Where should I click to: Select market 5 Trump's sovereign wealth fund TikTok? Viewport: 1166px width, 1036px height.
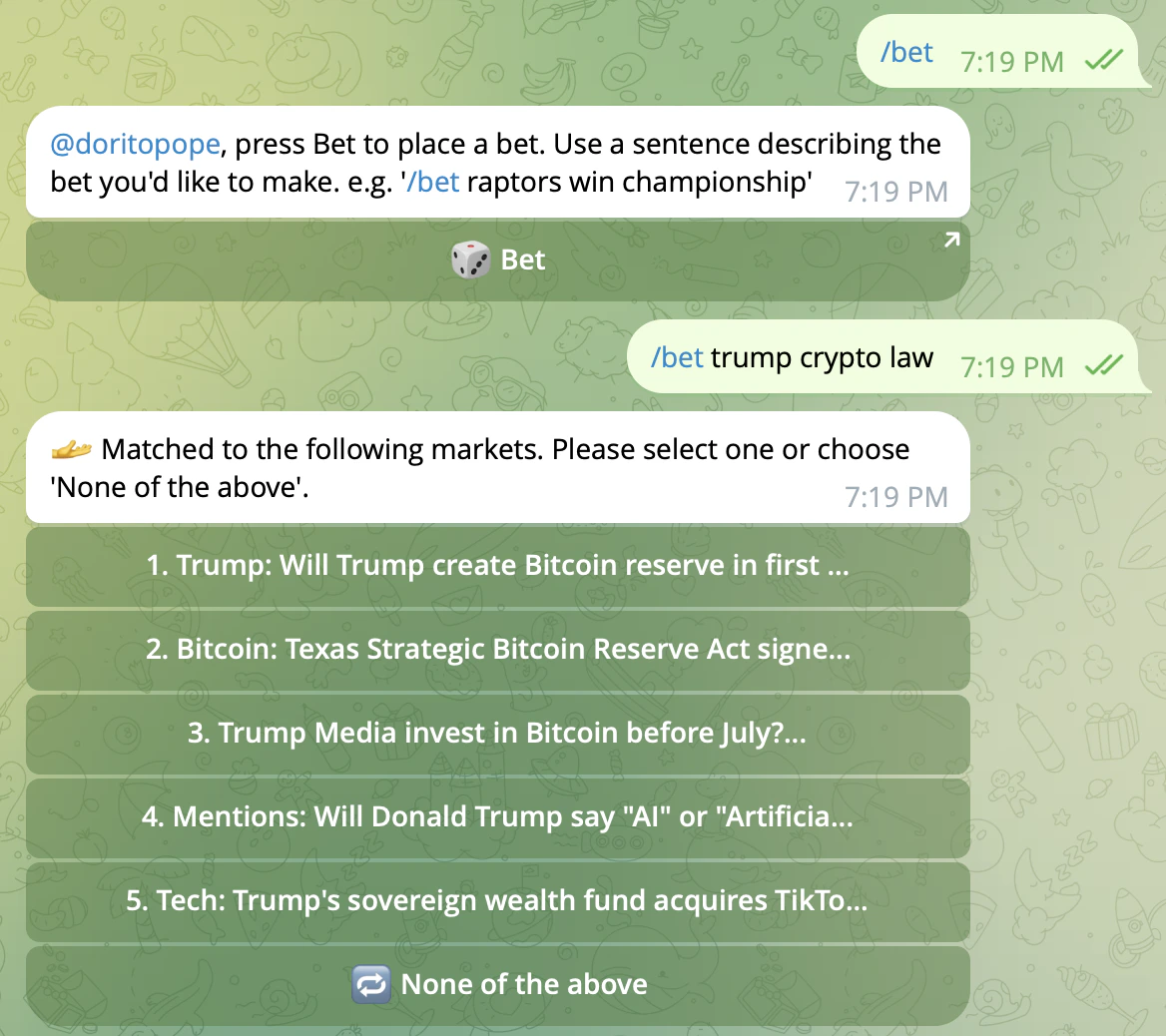(x=497, y=900)
